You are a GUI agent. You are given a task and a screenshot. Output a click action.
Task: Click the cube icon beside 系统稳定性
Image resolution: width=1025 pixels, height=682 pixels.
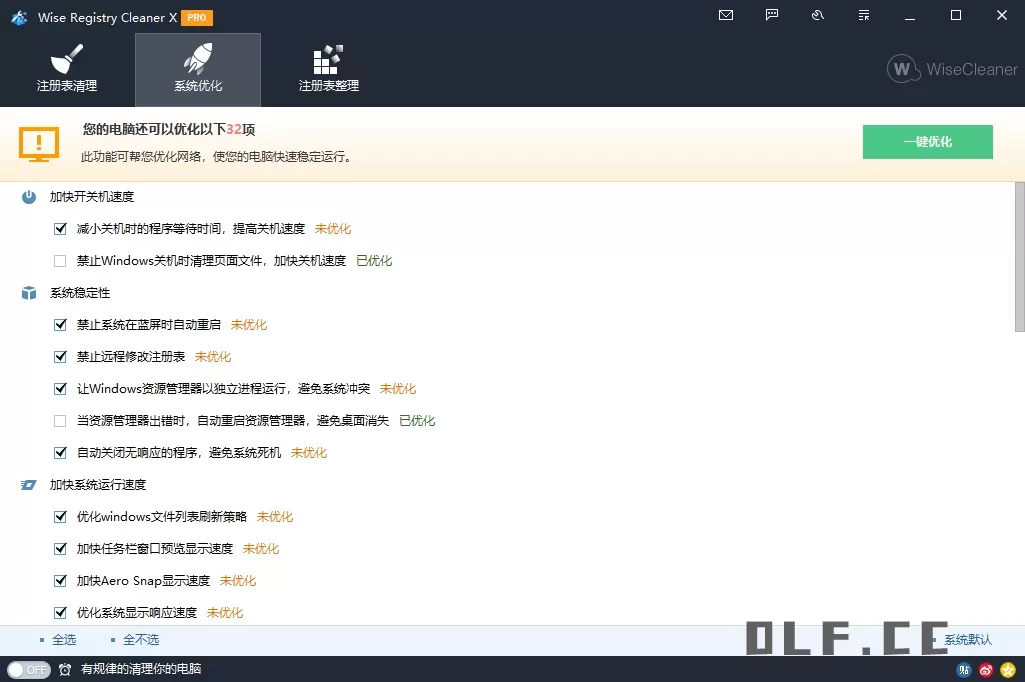coord(27,292)
